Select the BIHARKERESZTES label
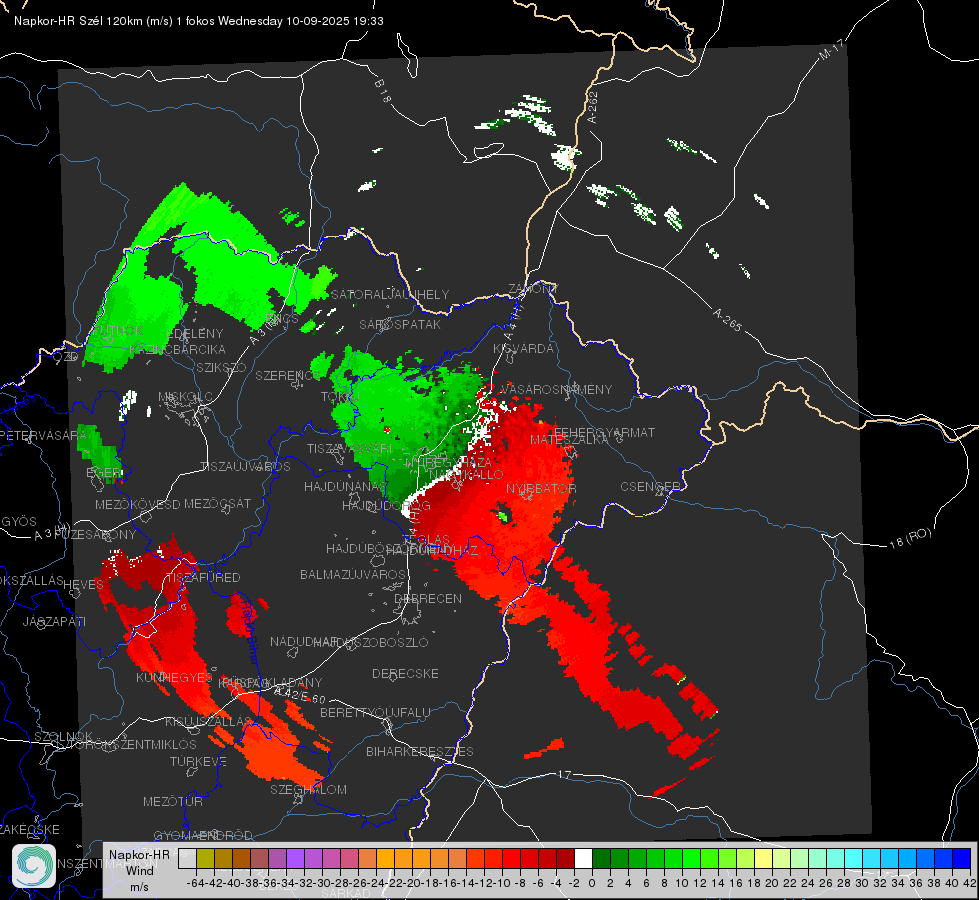The height and width of the screenshot is (900, 979). point(420,751)
